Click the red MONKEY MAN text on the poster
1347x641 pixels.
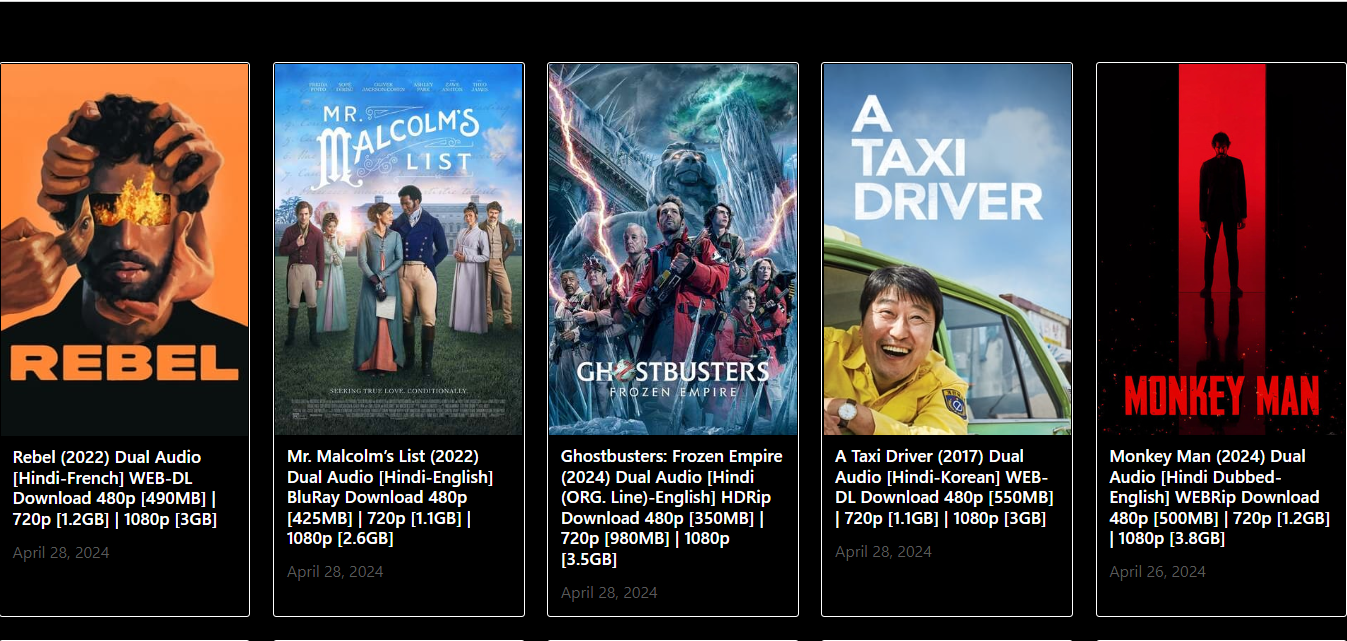[1221, 395]
